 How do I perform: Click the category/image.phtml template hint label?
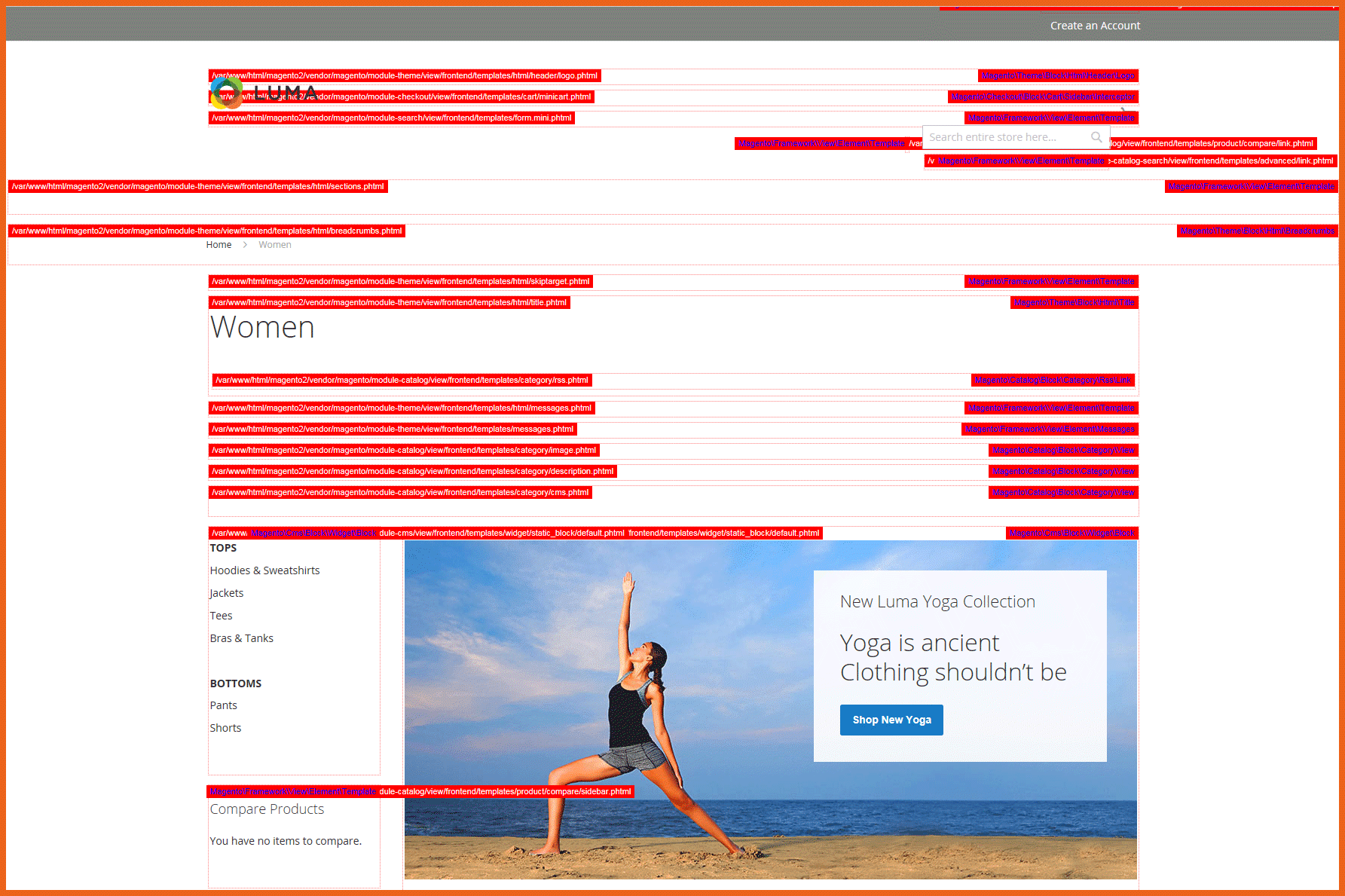(404, 450)
